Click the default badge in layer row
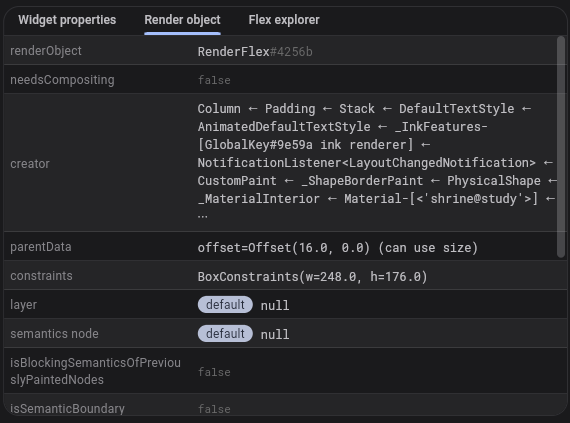The image size is (570, 423). pyautogui.click(x=225, y=305)
